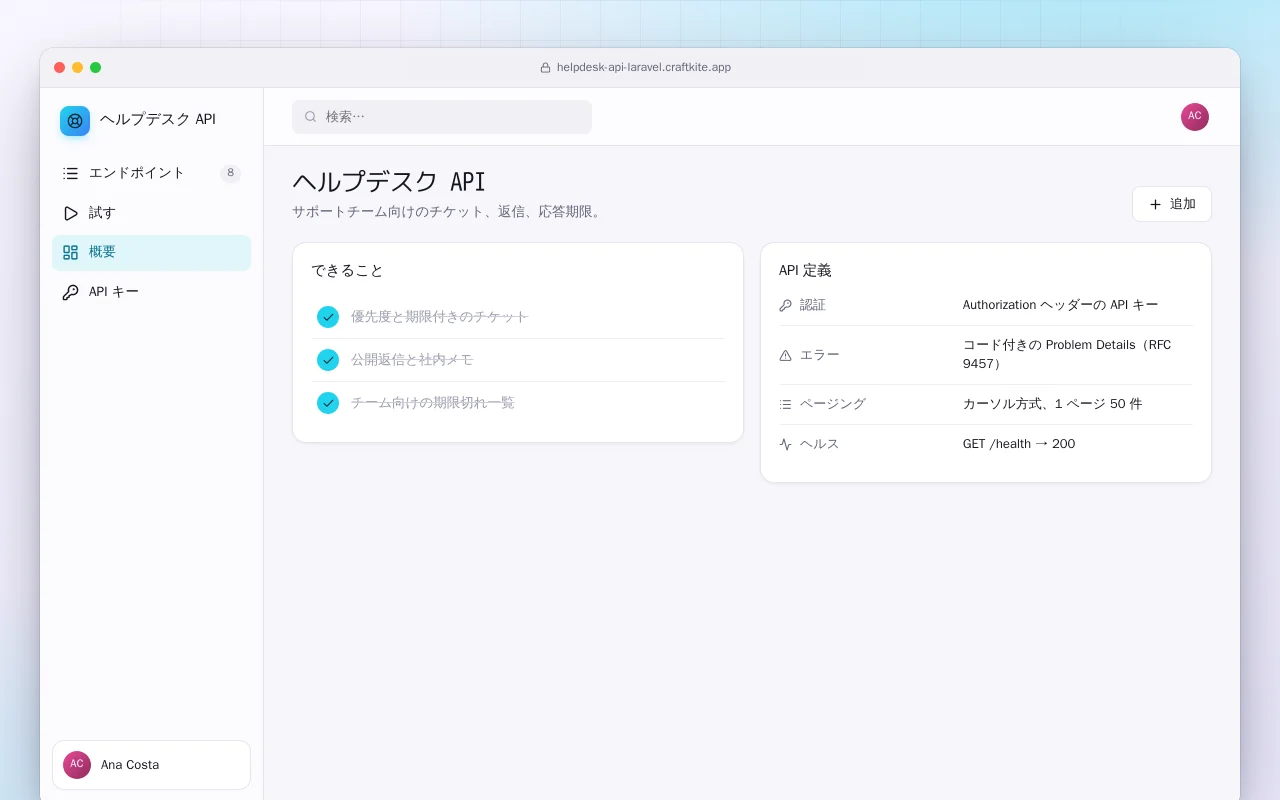Click the key icon beside 認証
Image resolution: width=1280 pixels, height=800 pixels.
785,305
